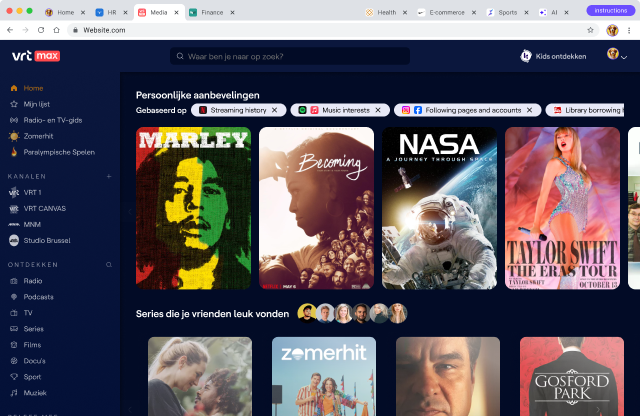Open the Becoming poster

tap(316, 208)
